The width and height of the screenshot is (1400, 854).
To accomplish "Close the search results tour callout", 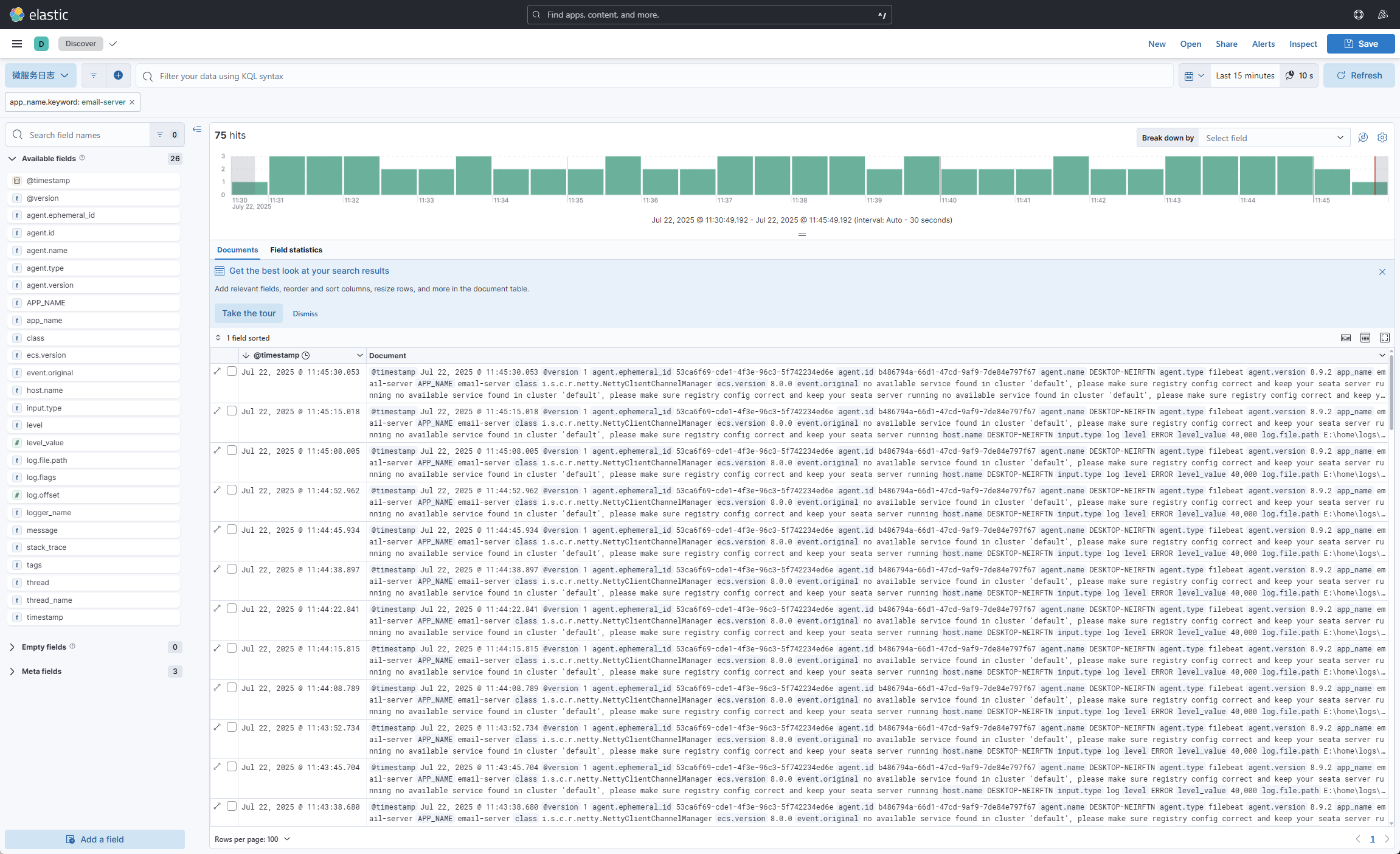I will 1382,272.
